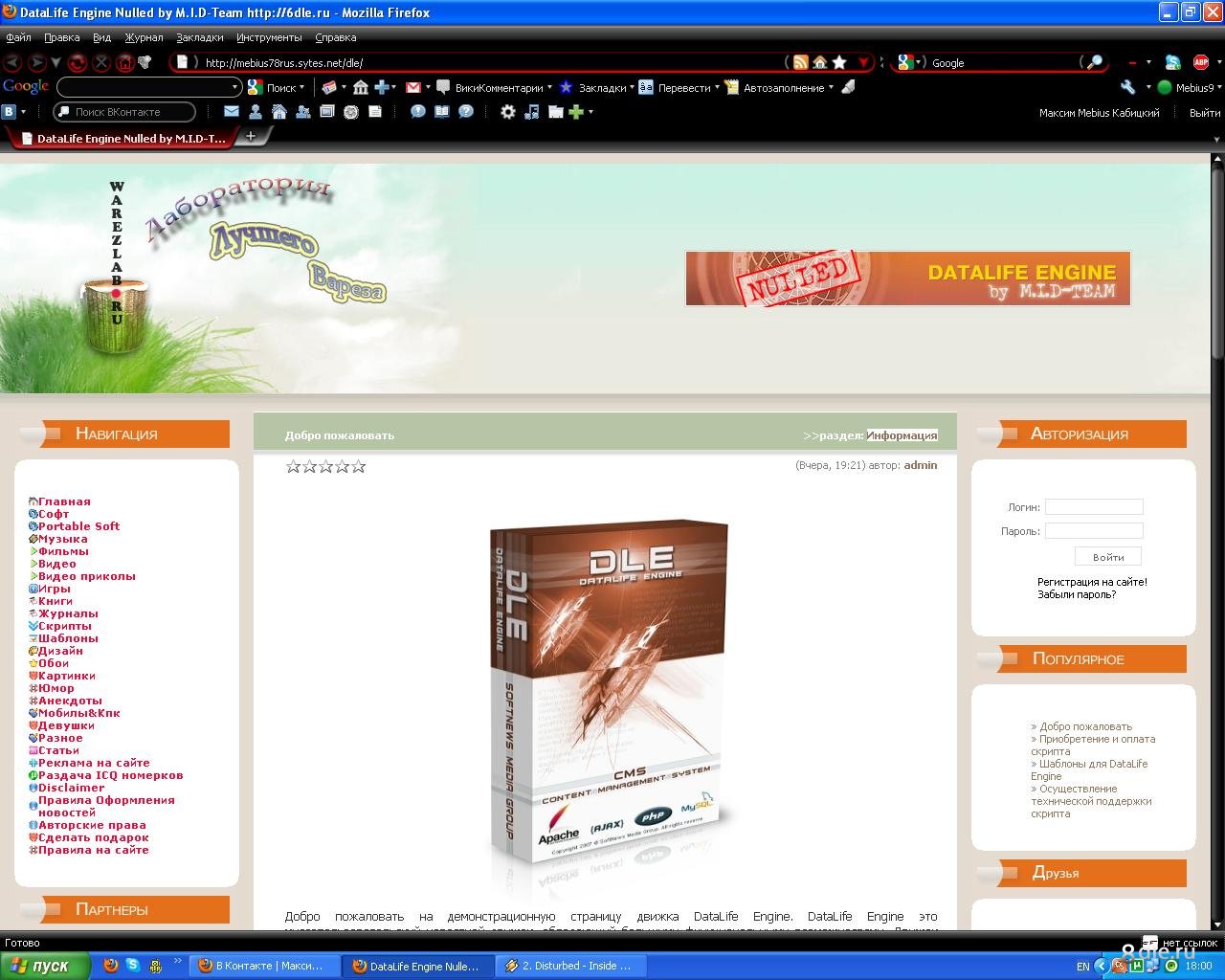1225x980 pixels.
Task: Rate the post with the fifth star
Action: 359,466
